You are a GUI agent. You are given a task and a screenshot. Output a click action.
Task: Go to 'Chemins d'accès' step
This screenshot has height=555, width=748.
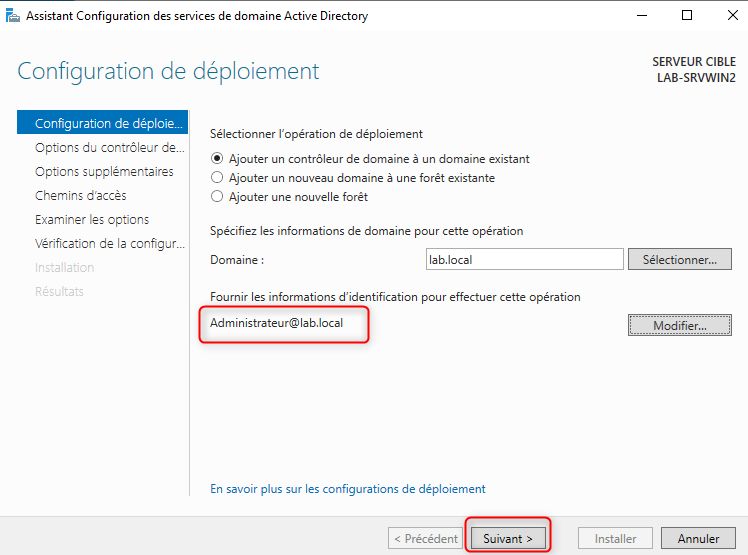click(x=81, y=195)
